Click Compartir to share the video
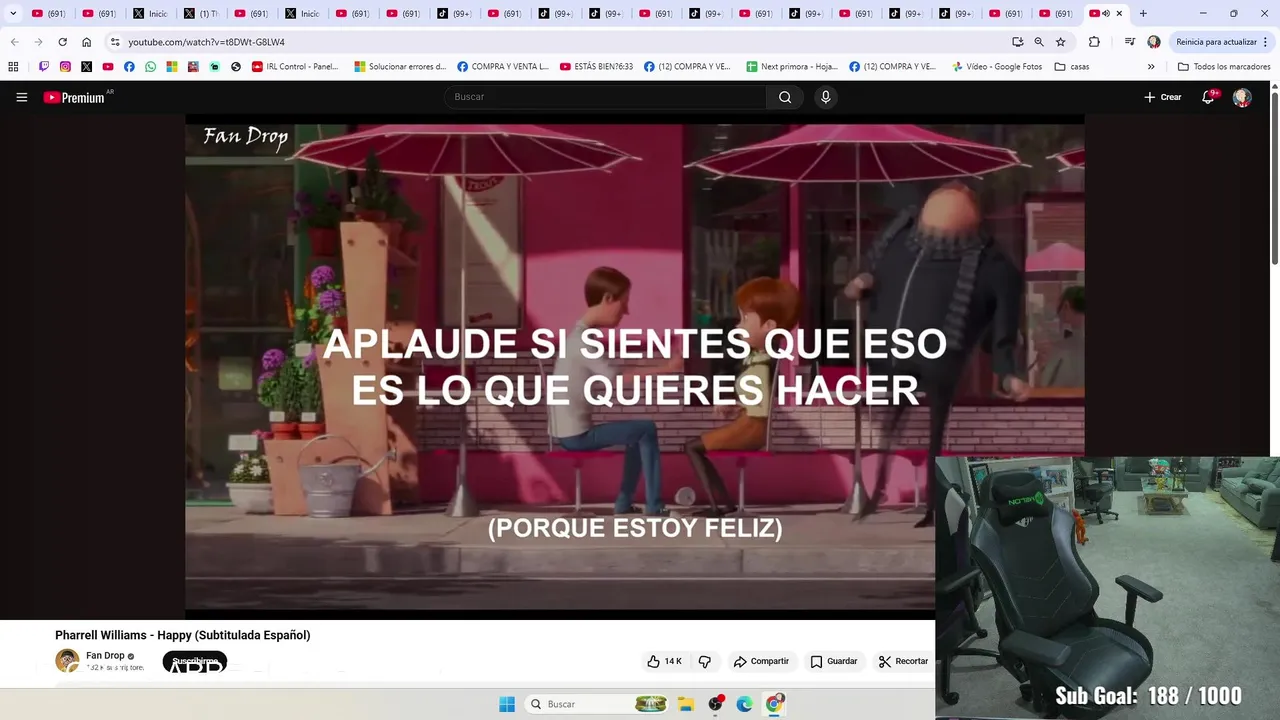The image size is (1280, 720). click(761, 661)
